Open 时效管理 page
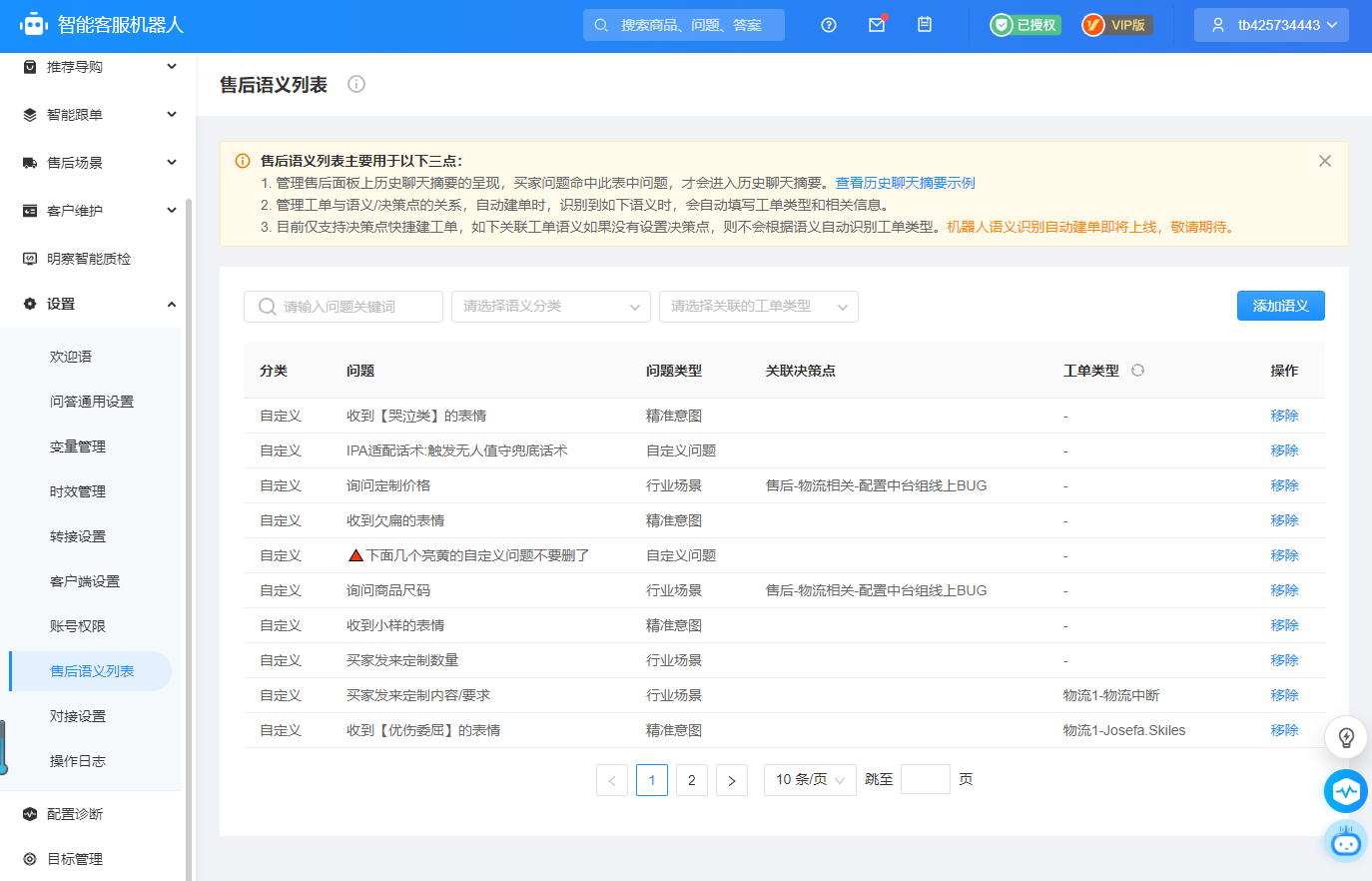This screenshot has width=1372, height=881. pos(78,491)
